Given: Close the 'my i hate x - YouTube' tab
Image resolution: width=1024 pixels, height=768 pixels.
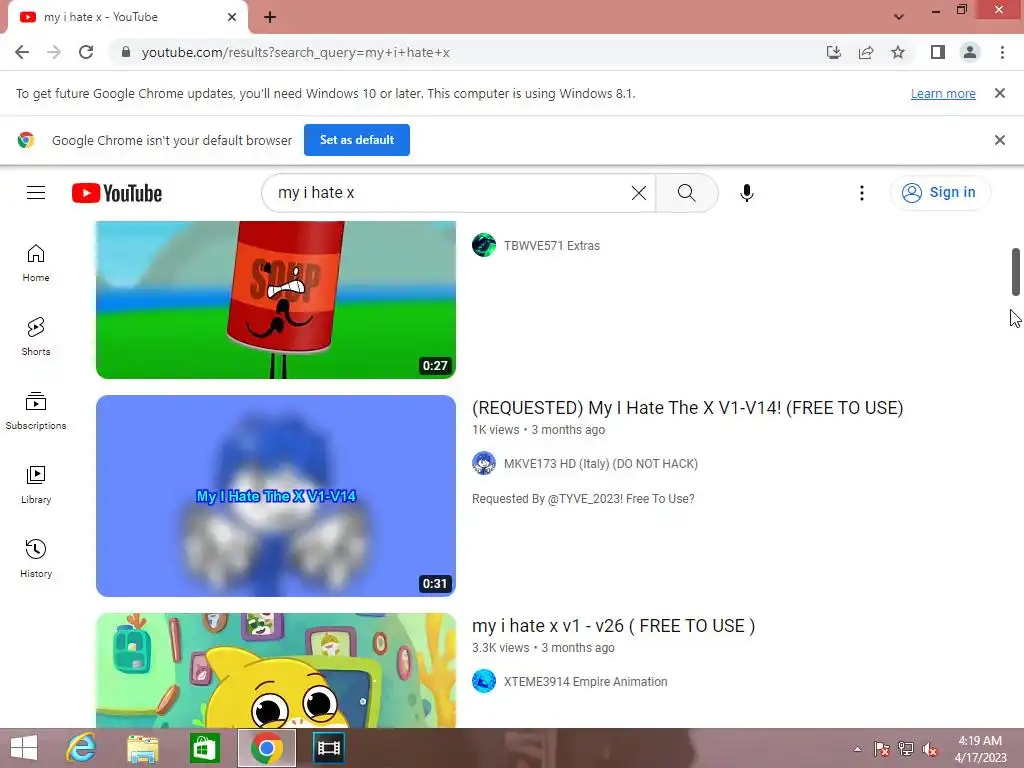Looking at the screenshot, I should tap(232, 17).
